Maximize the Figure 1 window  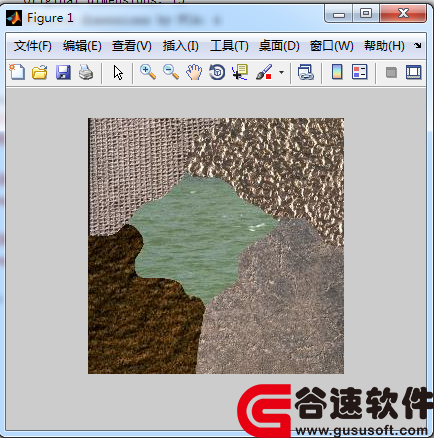click(366, 14)
